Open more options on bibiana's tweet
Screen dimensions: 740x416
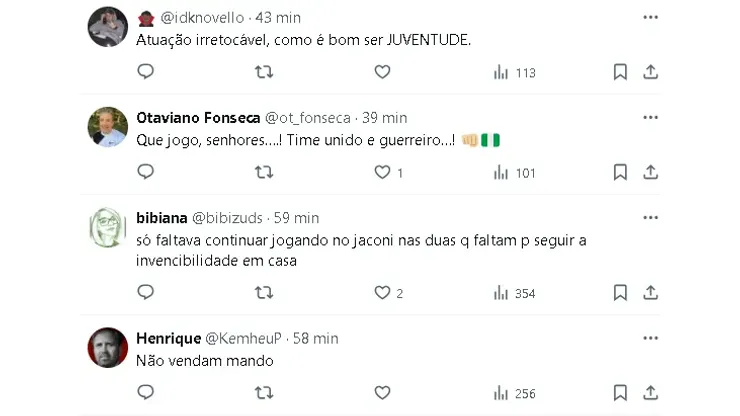(x=650, y=218)
